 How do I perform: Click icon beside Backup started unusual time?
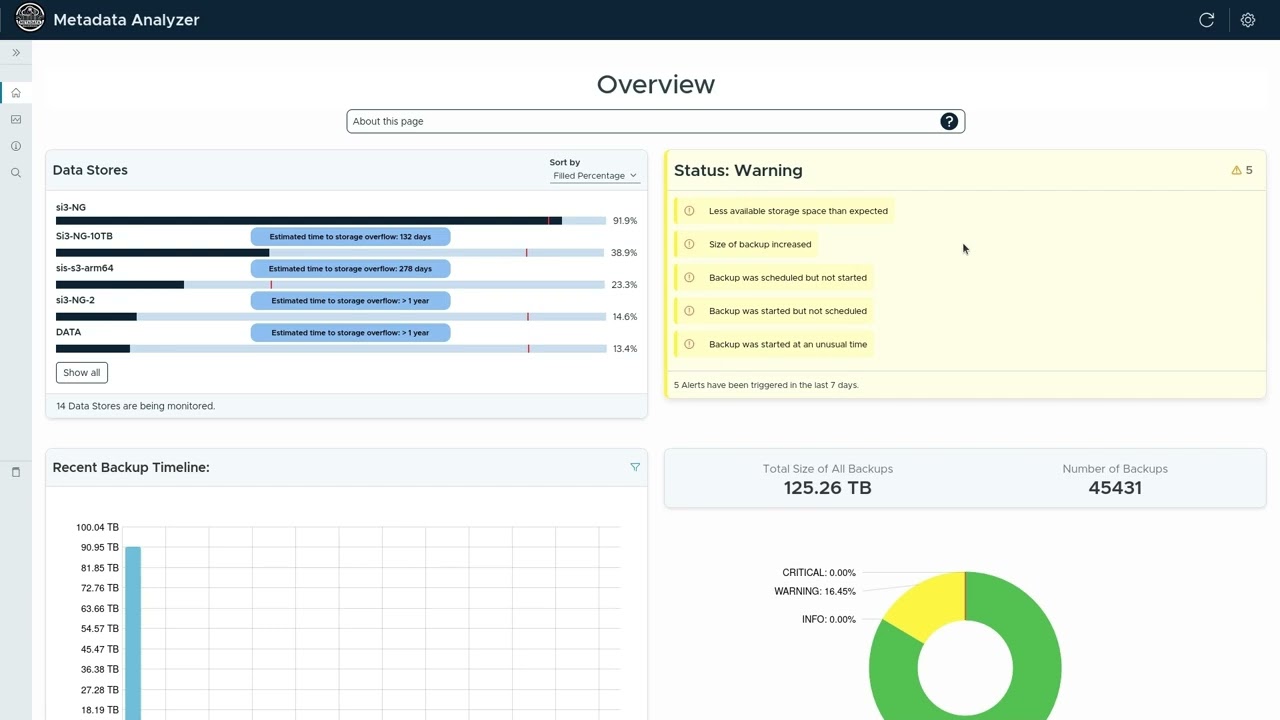689,344
